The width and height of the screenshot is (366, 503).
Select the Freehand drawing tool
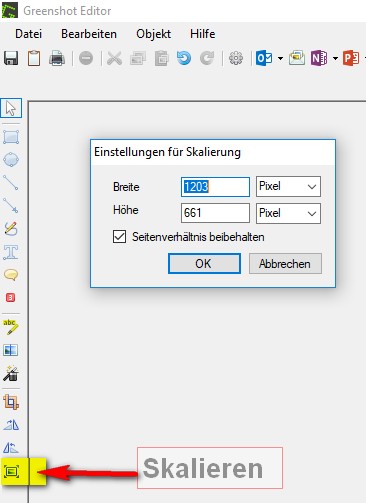pos(11,229)
